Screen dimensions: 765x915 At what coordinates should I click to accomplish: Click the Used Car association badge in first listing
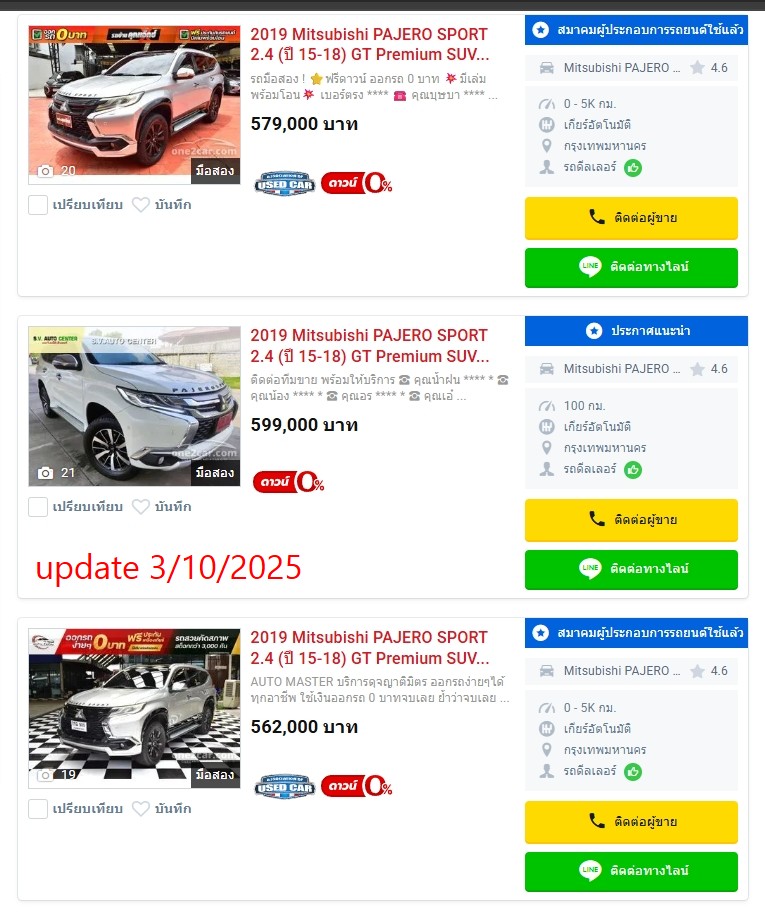(285, 184)
